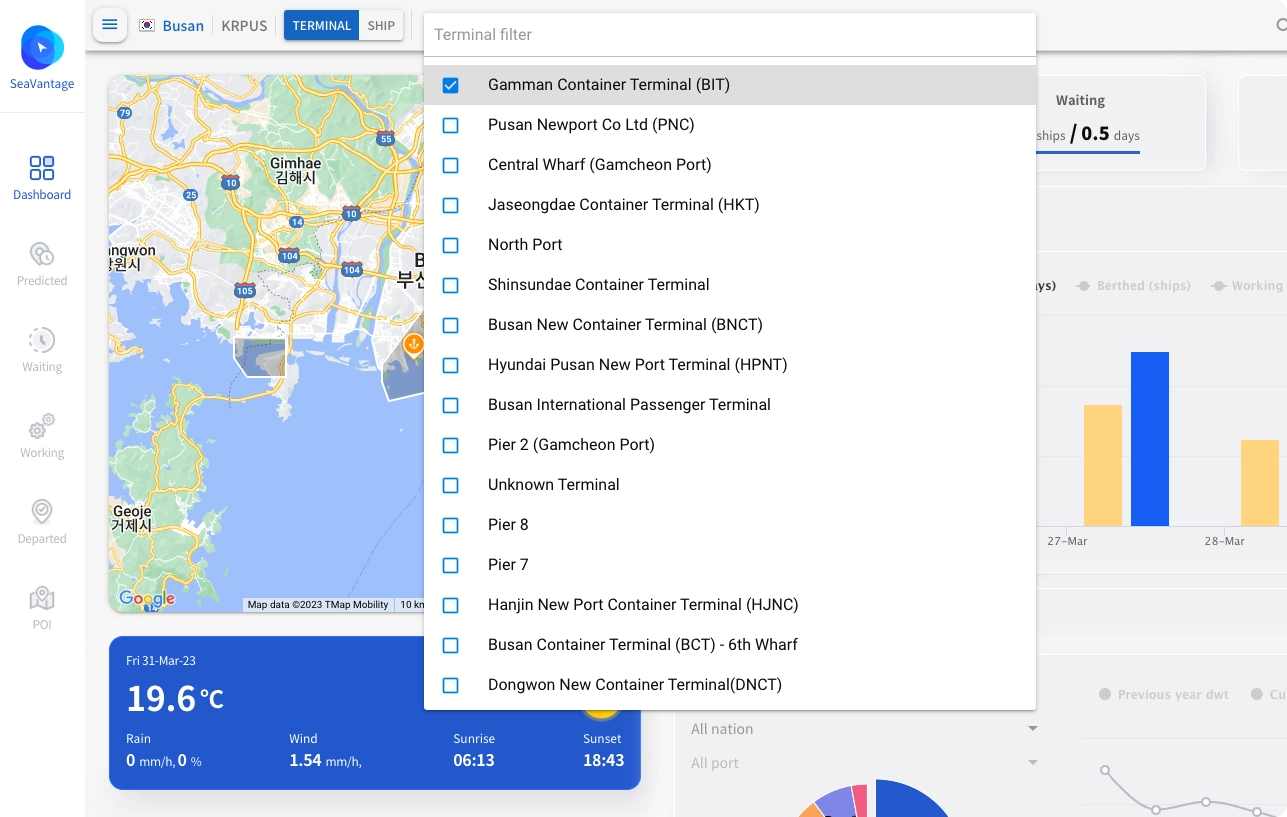Image resolution: width=1287 pixels, height=817 pixels.
Task: Switch to the TERMINAL tab
Action: pyautogui.click(x=321, y=26)
